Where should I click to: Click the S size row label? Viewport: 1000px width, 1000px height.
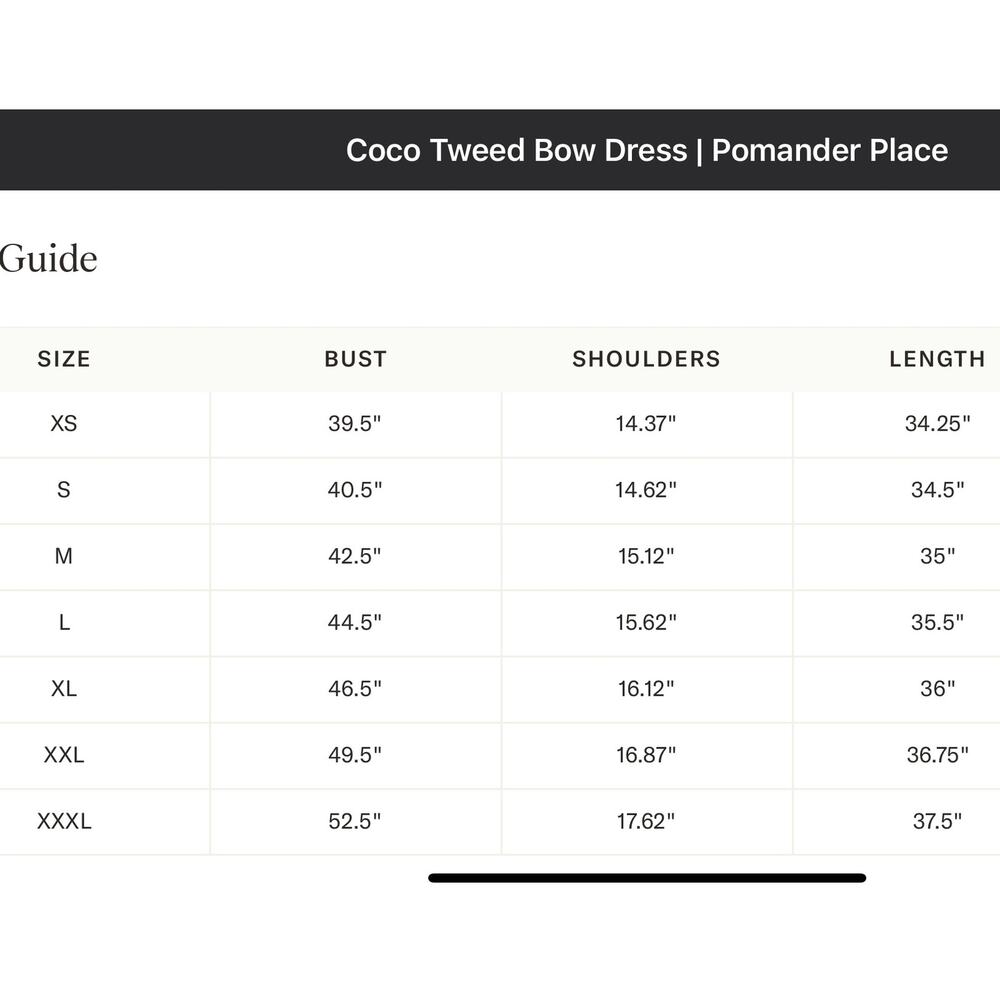[x=64, y=490]
